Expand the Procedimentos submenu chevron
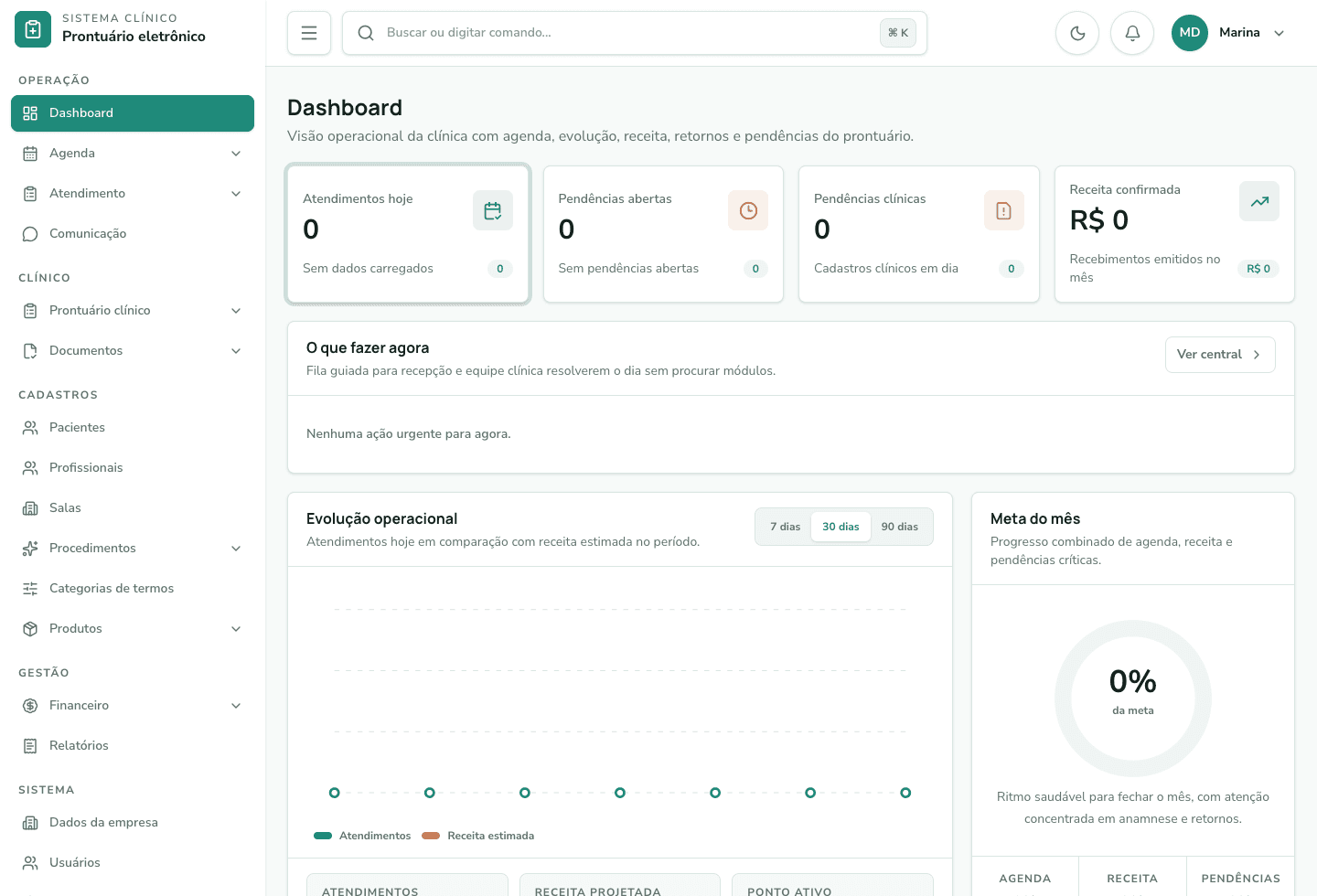The image size is (1317, 896). coord(236,549)
